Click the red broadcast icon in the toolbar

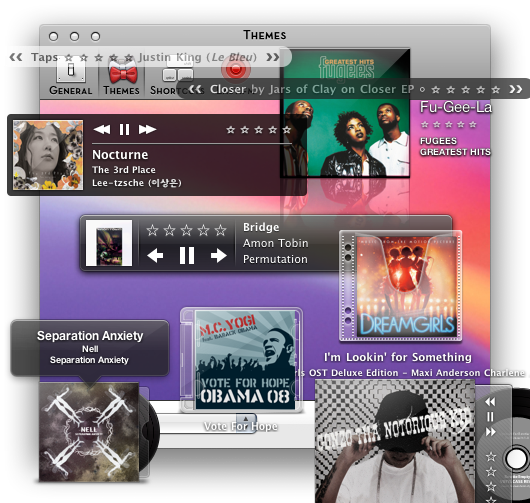(x=236, y=70)
